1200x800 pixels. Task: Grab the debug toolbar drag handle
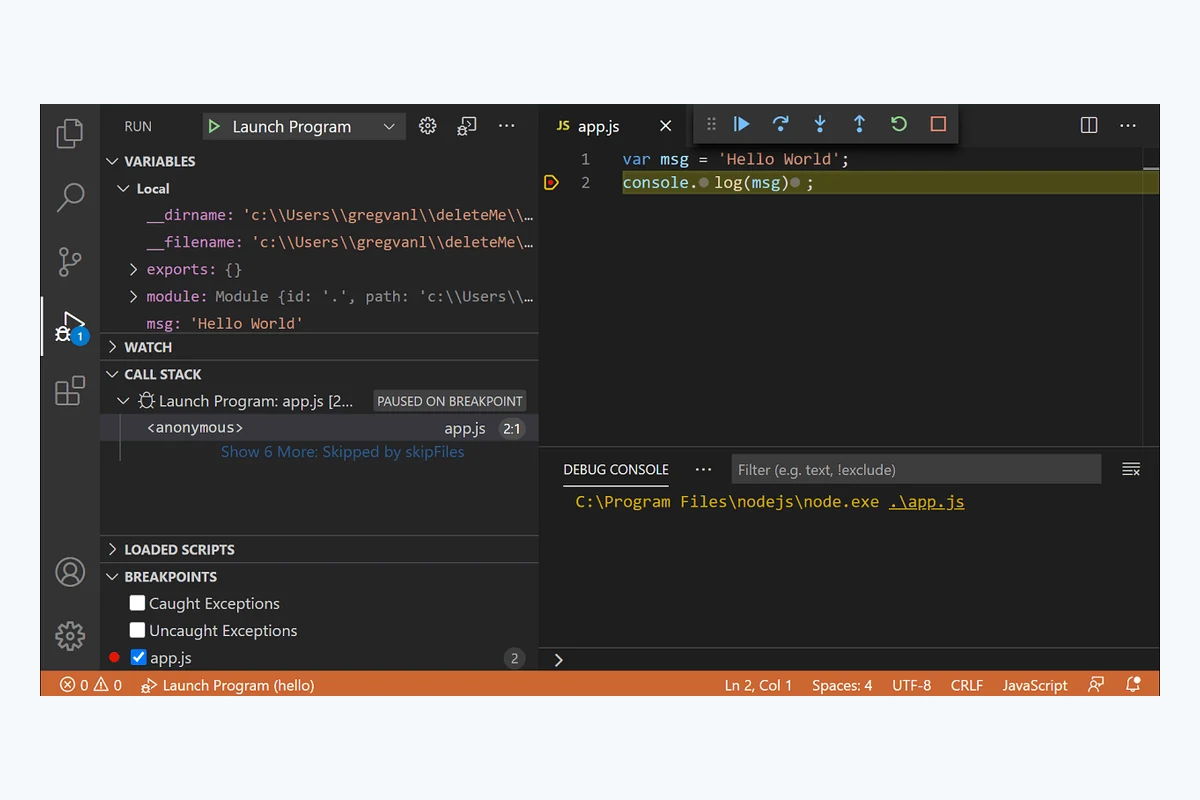(x=711, y=124)
